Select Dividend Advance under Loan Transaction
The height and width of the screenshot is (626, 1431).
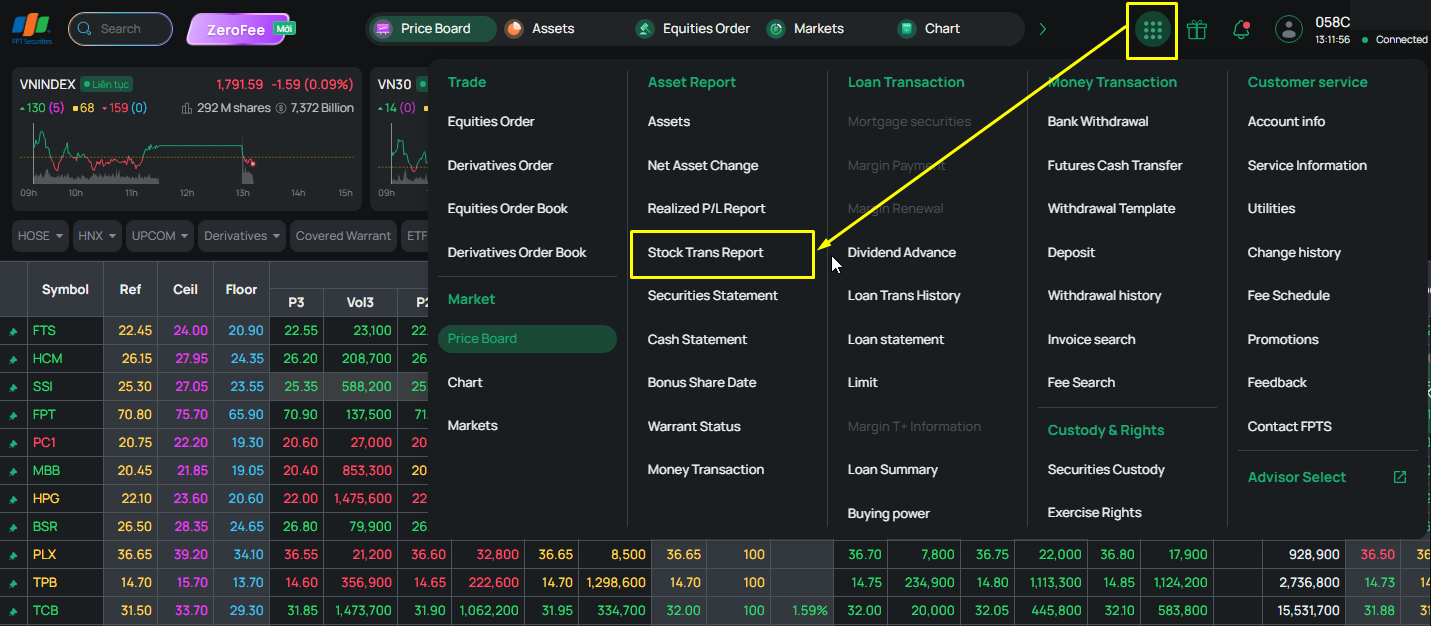[902, 253]
